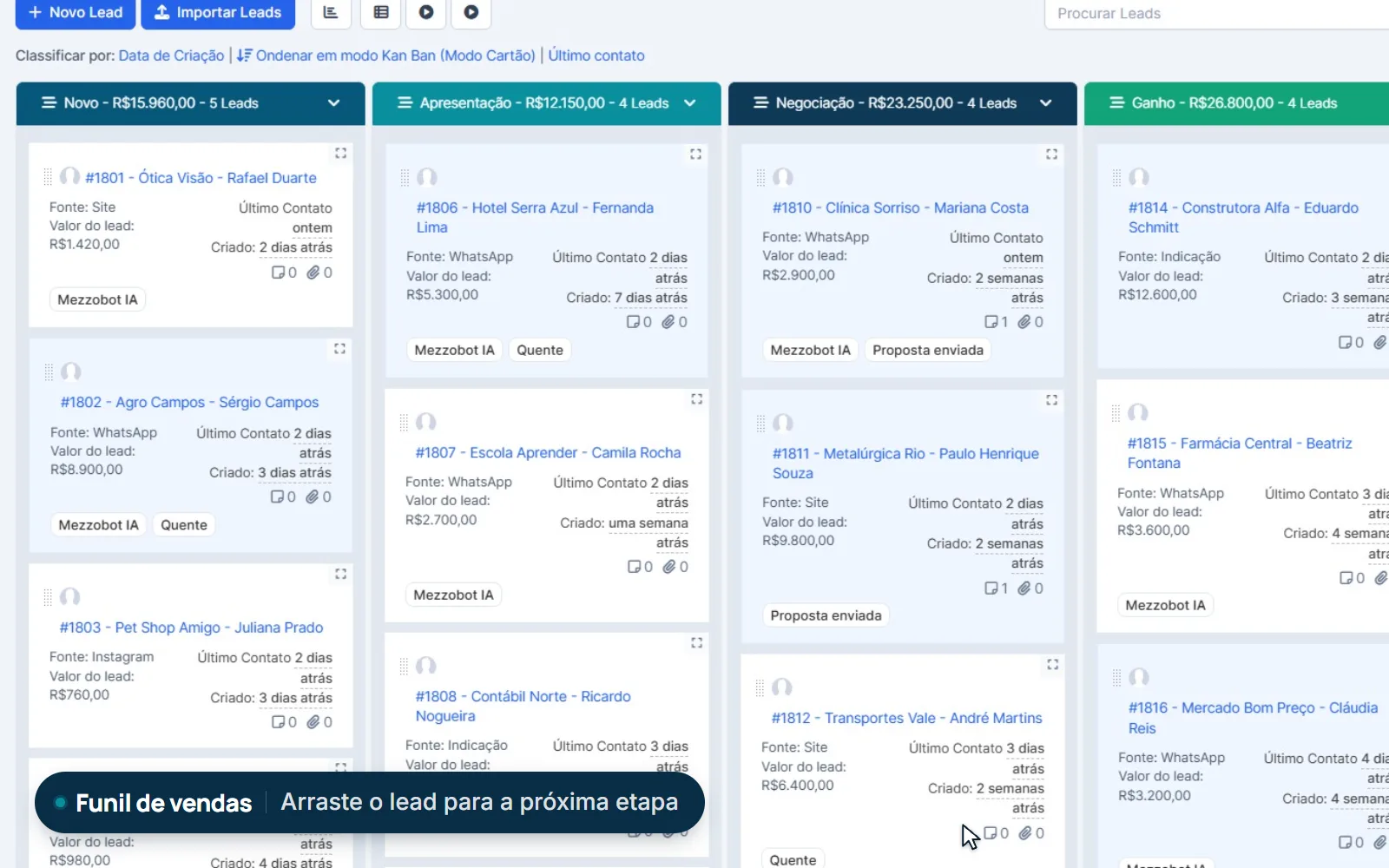The height and width of the screenshot is (868, 1389).
Task: Switch to the table list view icon
Action: click(x=381, y=13)
